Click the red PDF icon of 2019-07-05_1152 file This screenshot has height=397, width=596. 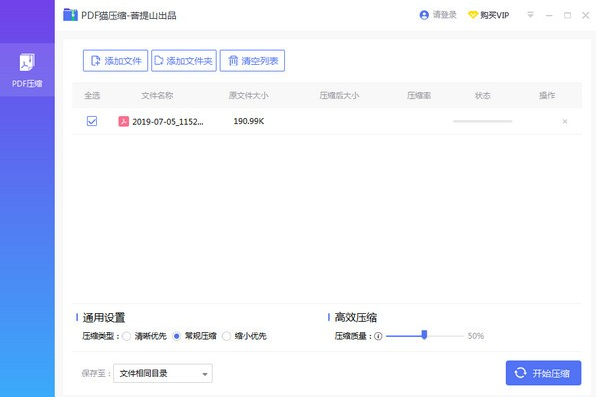[124, 121]
